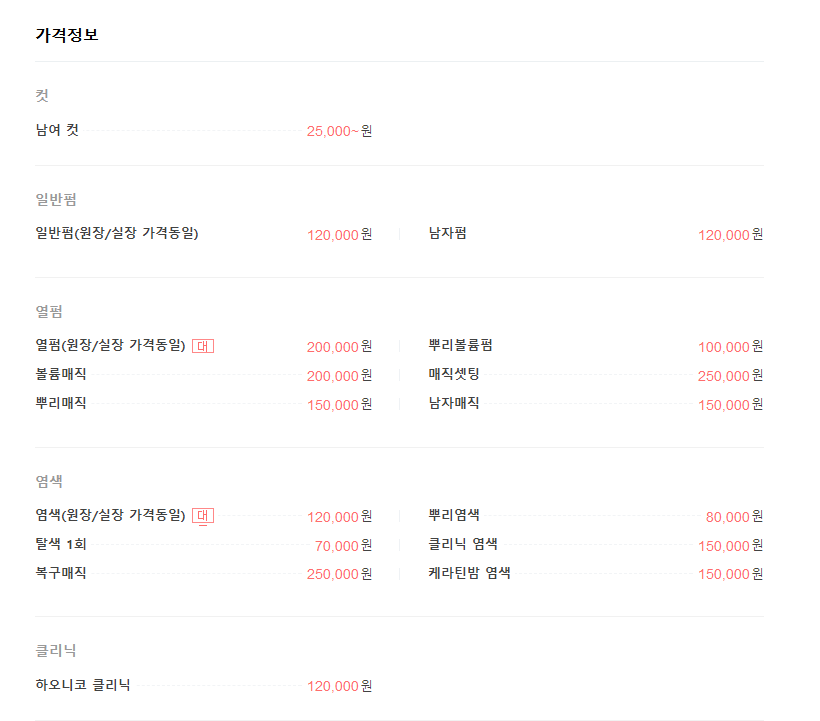Select 뿌리매직 in the 열펌 list
The image size is (820, 721).
61,403
